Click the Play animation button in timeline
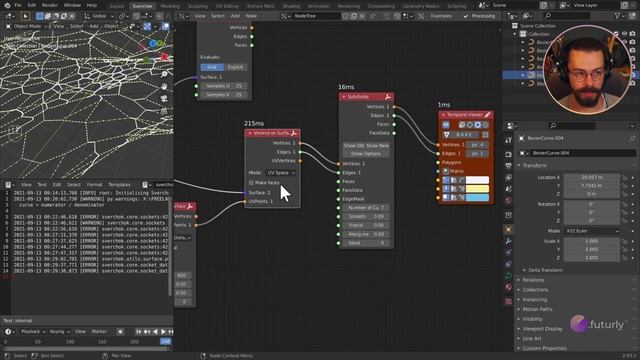 coord(163,332)
